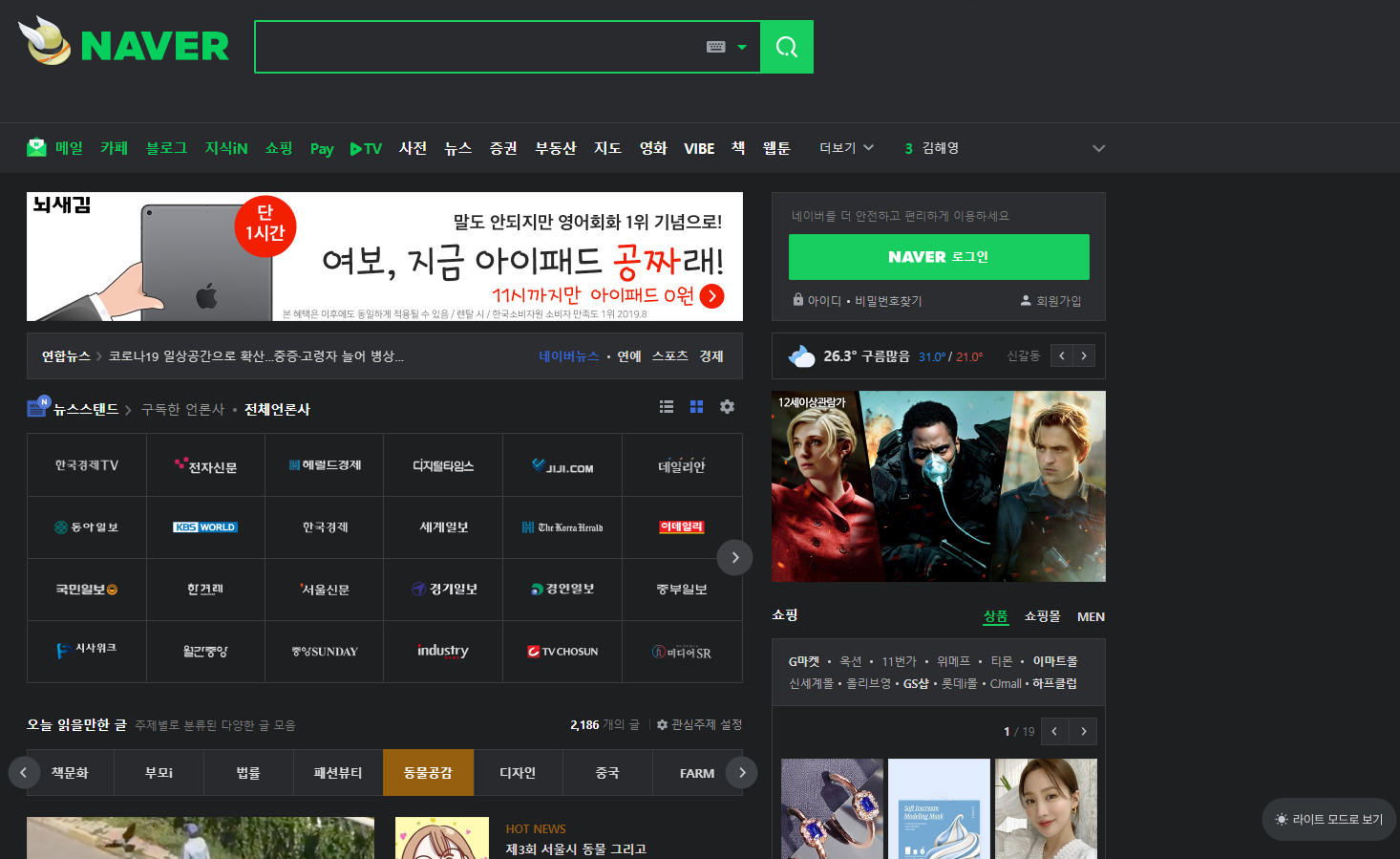Open G마켓 shopping mall link
The width and height of the screenshot is (1400, 859).
pos(804,661)
